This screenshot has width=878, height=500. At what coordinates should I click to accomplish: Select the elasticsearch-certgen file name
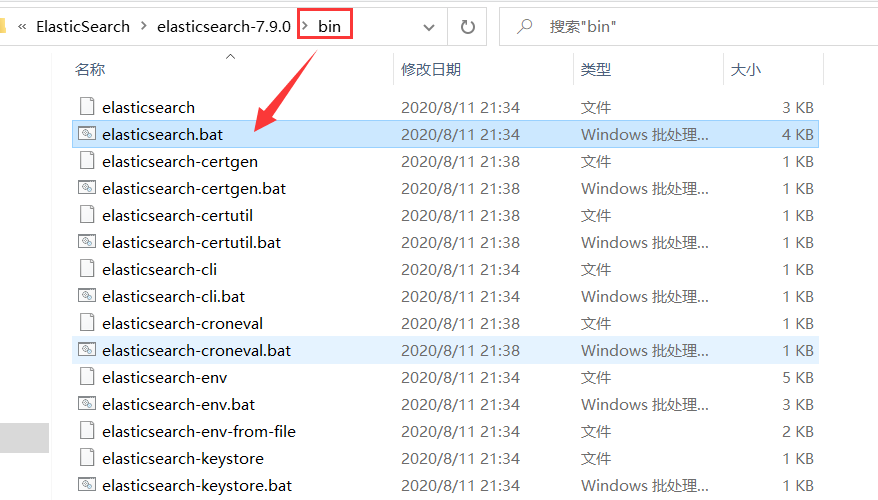pos(180,161)
